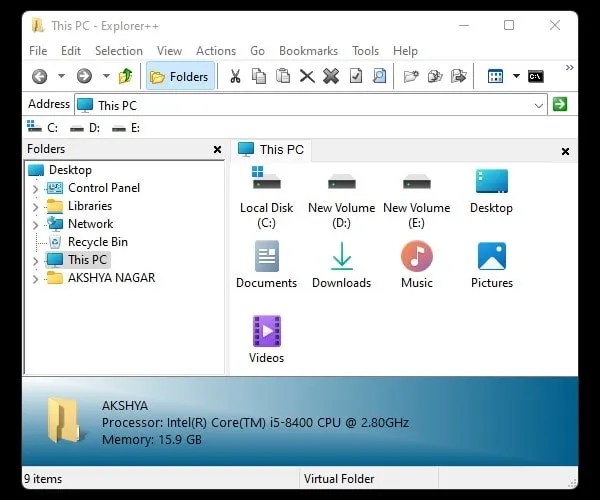Image resolution: width=600 pixels, height=500 pixels.
Task: Click the Views grid icon
Action: tap(496, 76)
